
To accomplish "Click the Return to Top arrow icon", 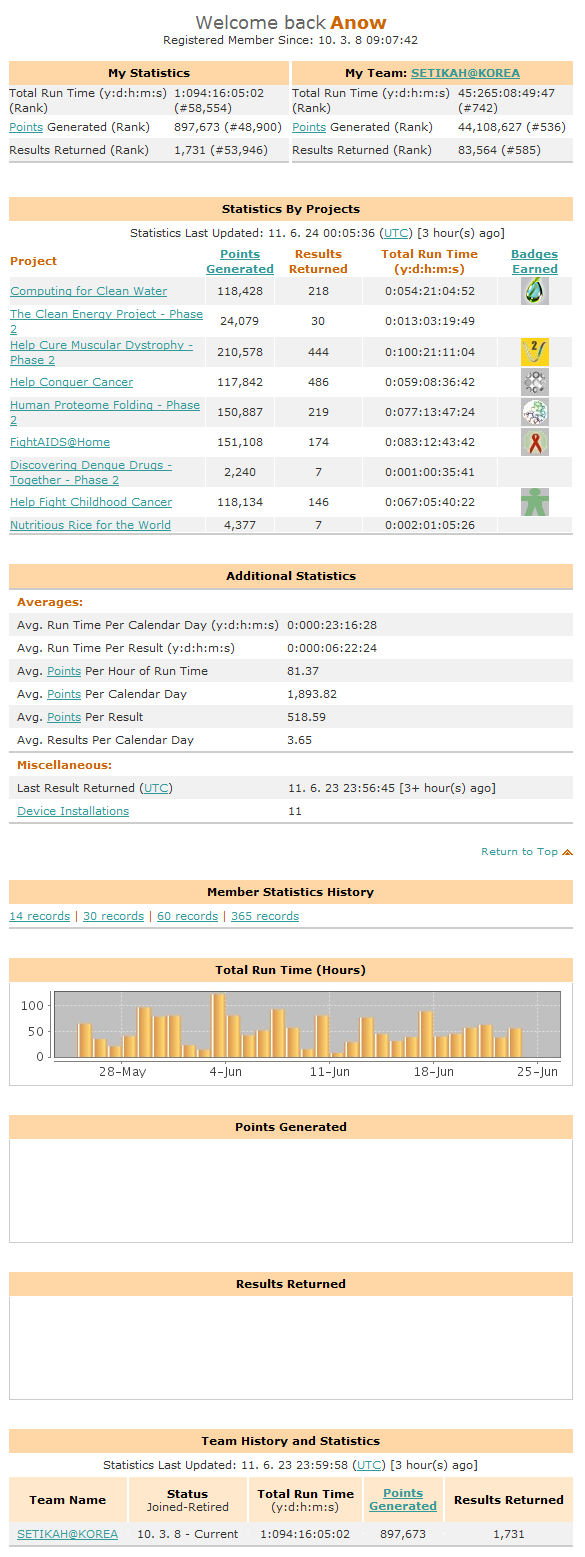I will coord(567,852).
